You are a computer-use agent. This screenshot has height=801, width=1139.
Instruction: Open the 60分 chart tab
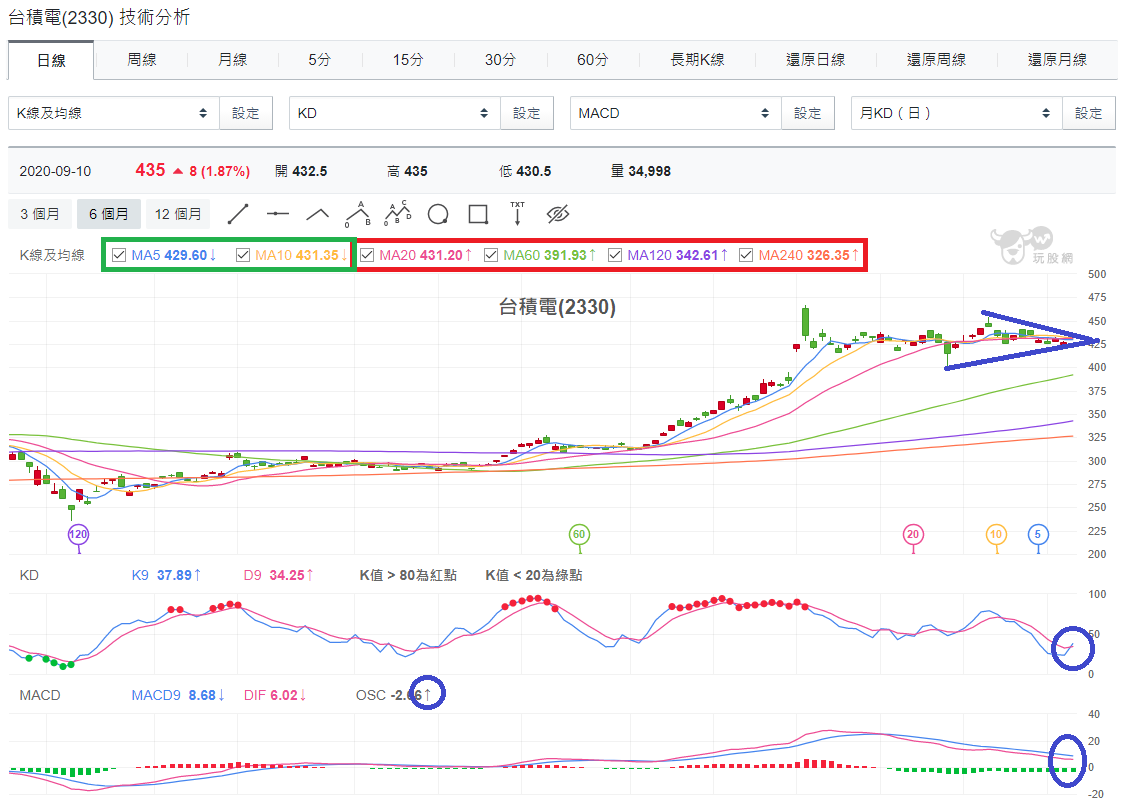pyautogui.click(x=593, y=60)
